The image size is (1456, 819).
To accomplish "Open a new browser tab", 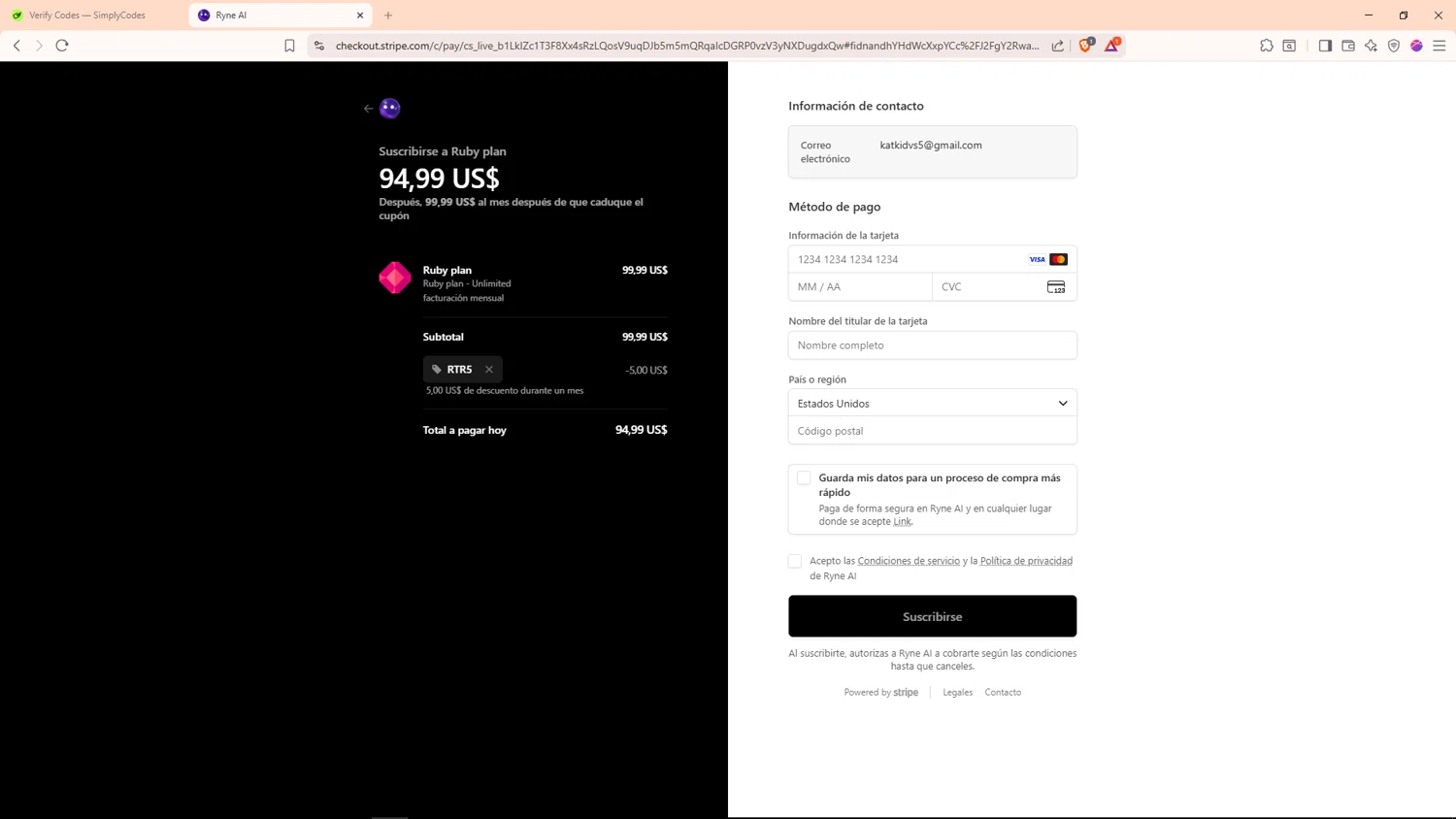I will [388, 16].
